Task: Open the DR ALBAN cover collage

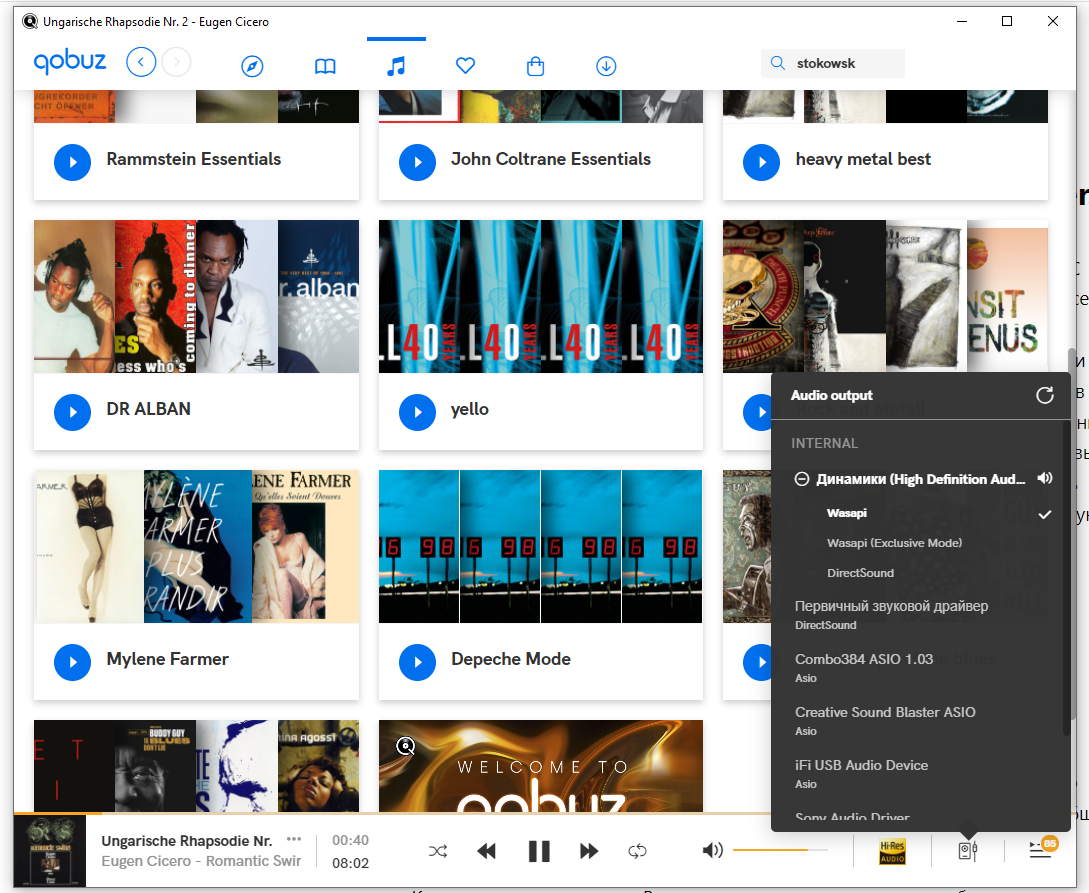Action: [x=197, y=297]
